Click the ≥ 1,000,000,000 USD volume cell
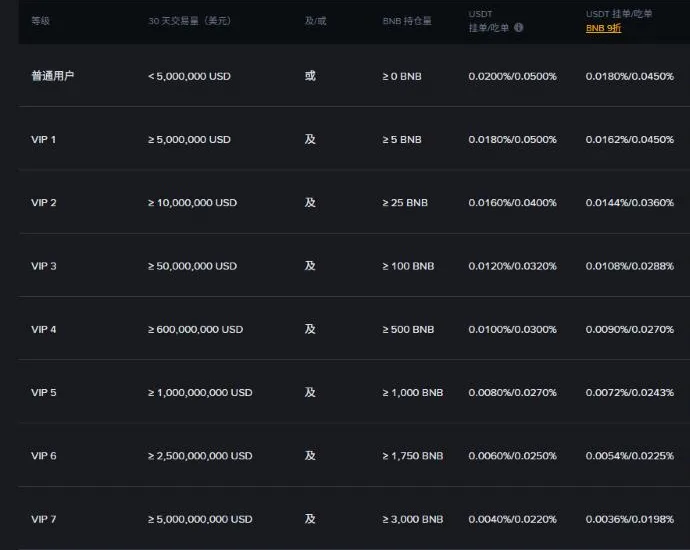Image resolution: width=690 pixels, height=550 pixels. point(200,392)
